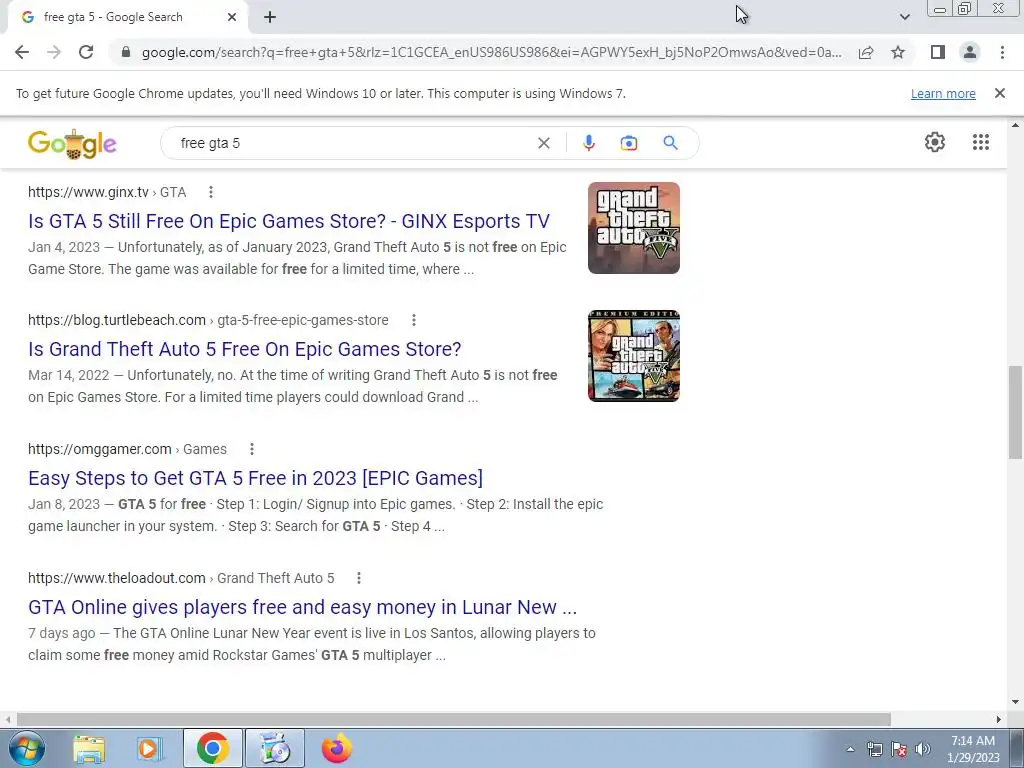
Task: Click the scroll down arrow
Action: coord(1016,702)
